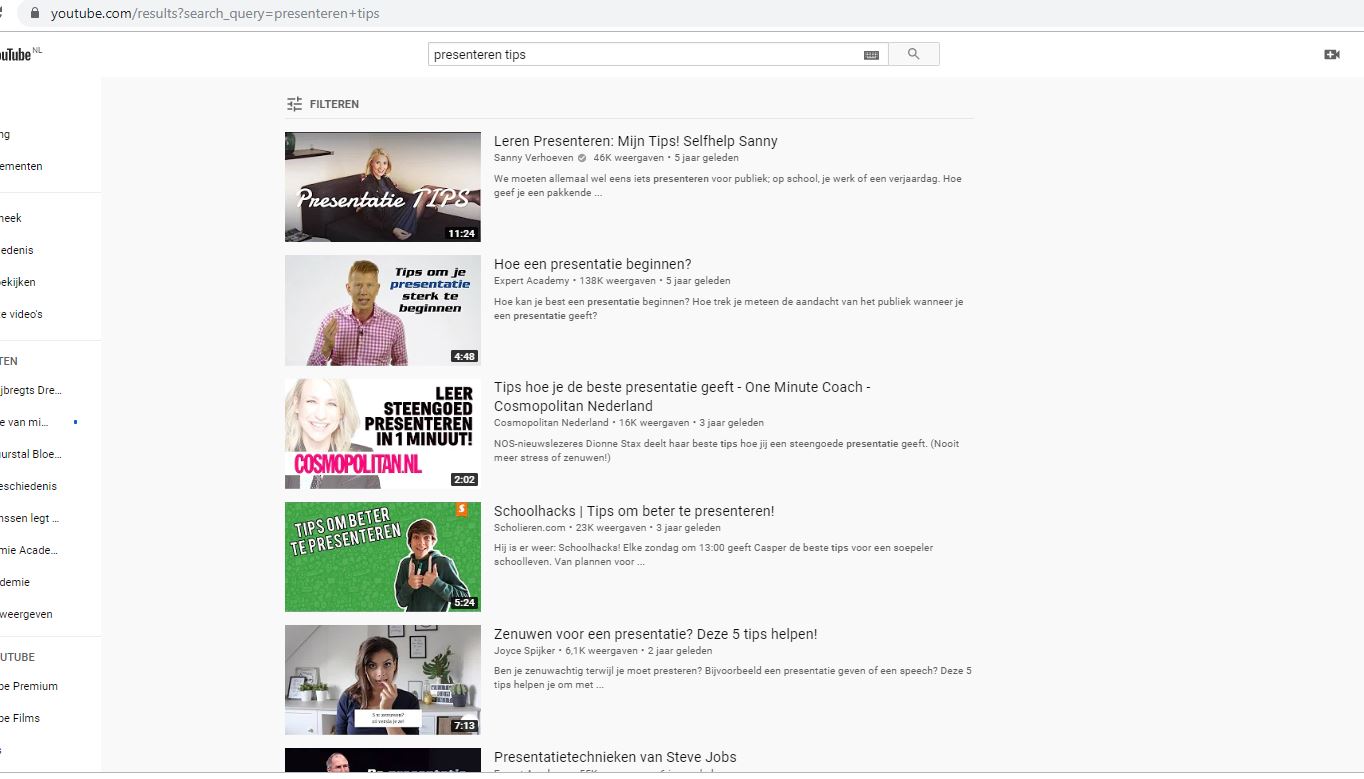Image resolution: width=1364 pixels, height=779 pixels.
Task: Open title 'Hoe een presentatie beginnen?'
Action: (592, 264)
